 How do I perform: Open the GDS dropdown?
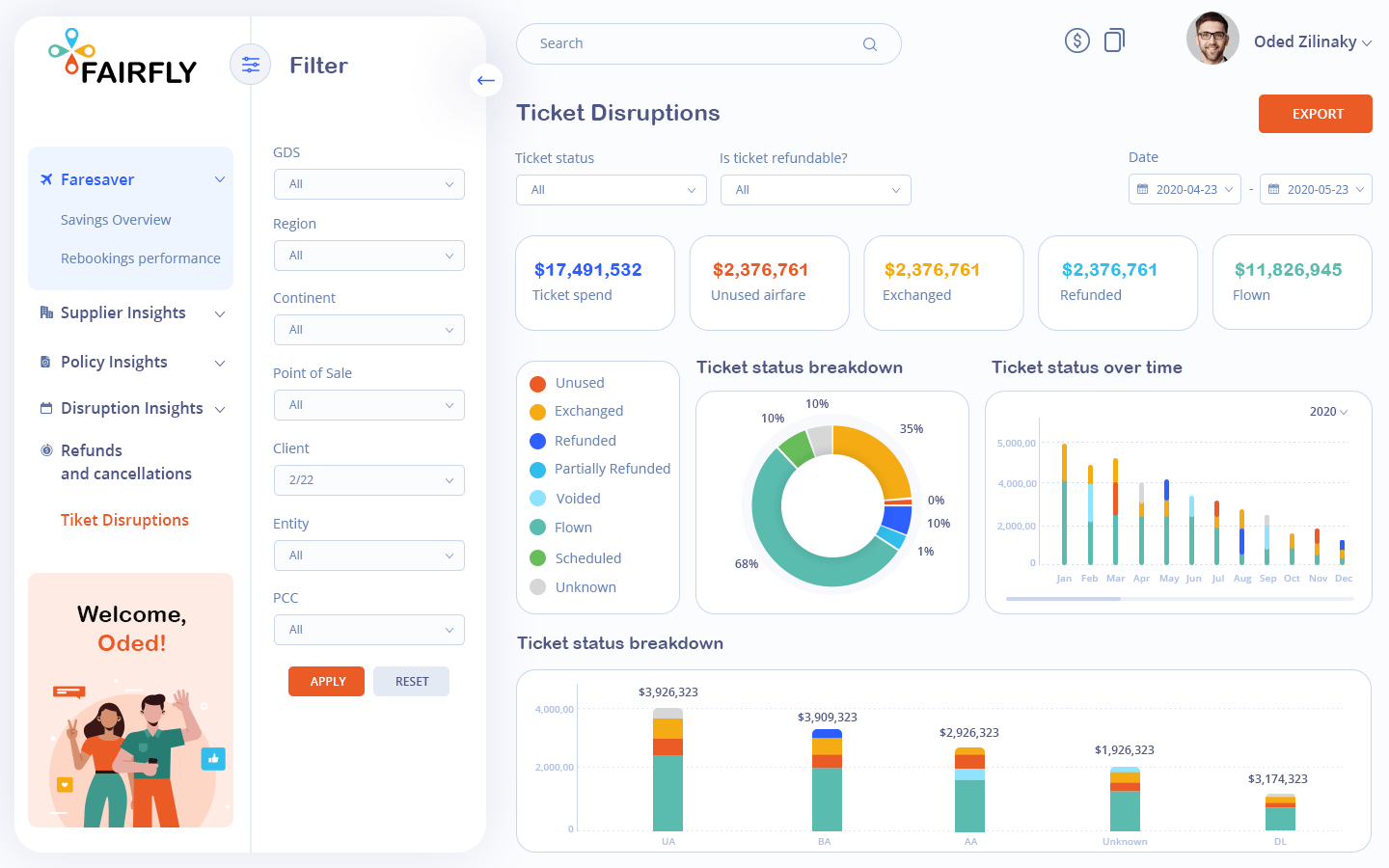pos(369,183)
